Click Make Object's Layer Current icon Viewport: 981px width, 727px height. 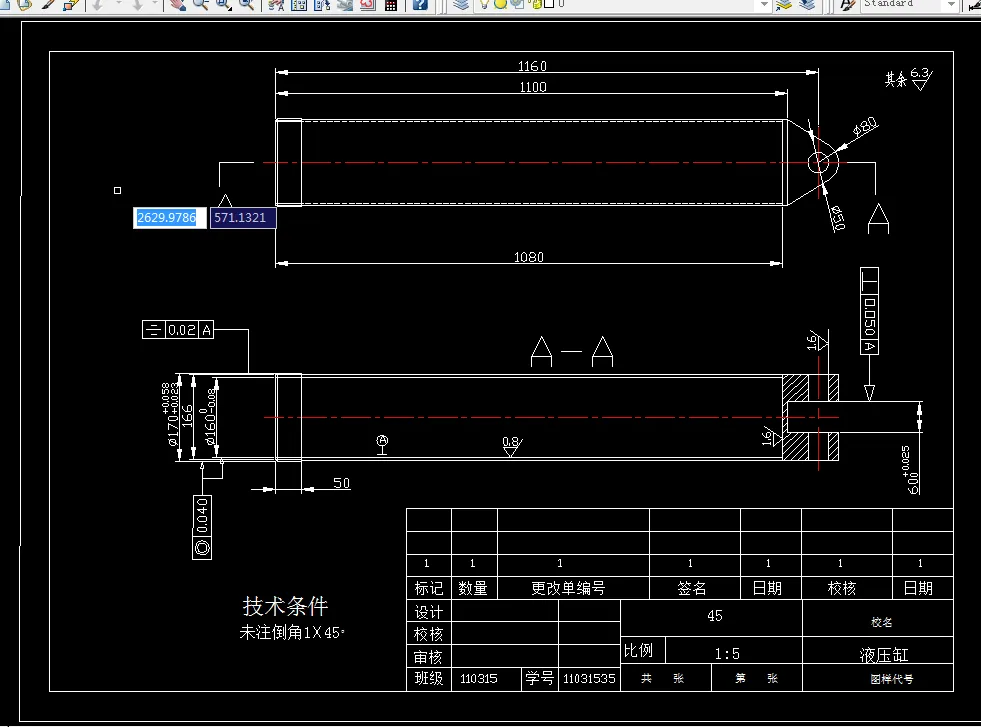[x=784, y=4]
